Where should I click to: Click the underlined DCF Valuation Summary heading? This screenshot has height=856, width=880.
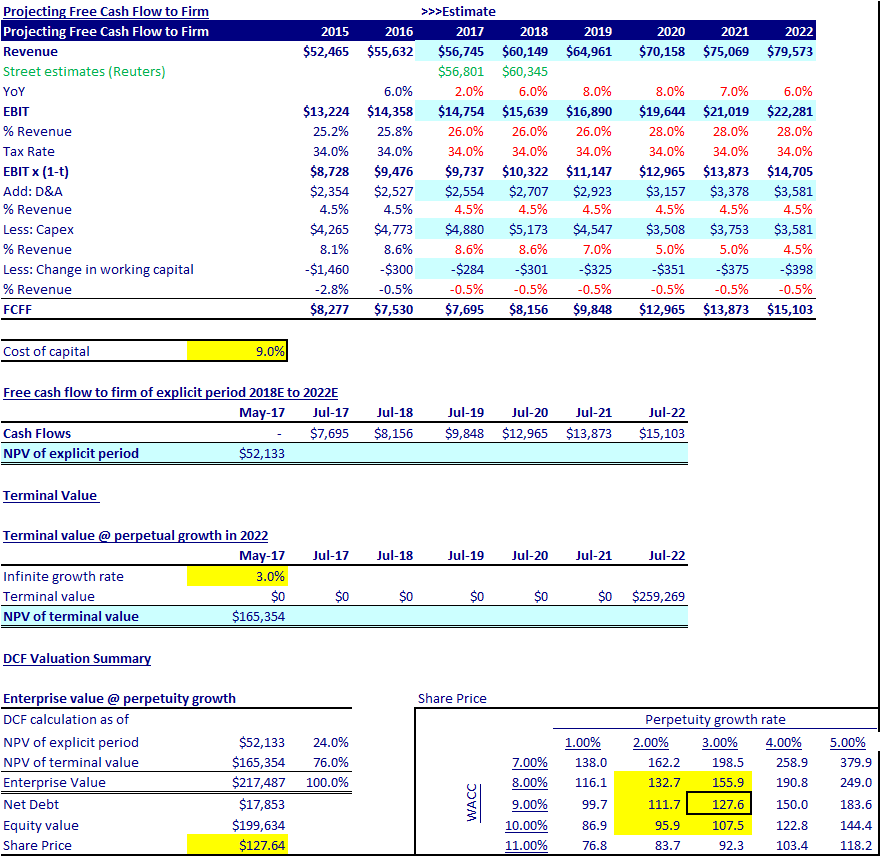77,658
